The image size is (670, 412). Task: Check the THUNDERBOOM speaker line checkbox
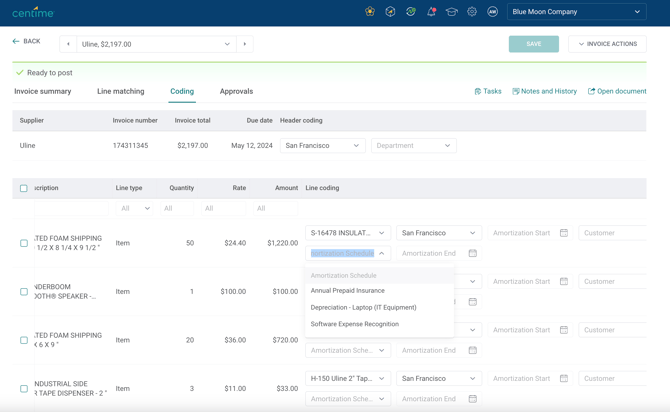pos(24,291)
